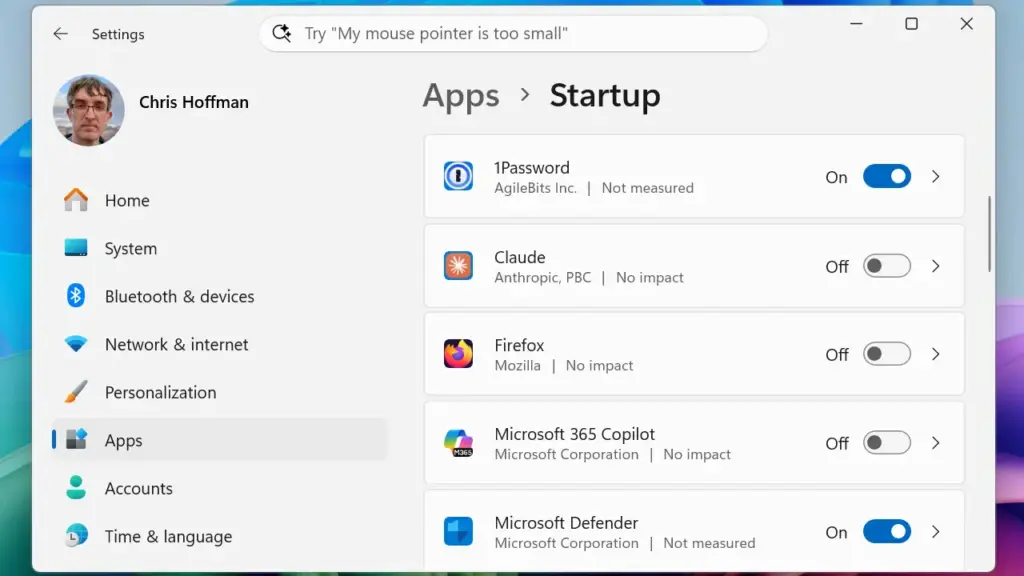This screenshot has height=576, width=1024.
Task: Click the Bluetooth icon in sidebar
Action: [x=76, y=296]
